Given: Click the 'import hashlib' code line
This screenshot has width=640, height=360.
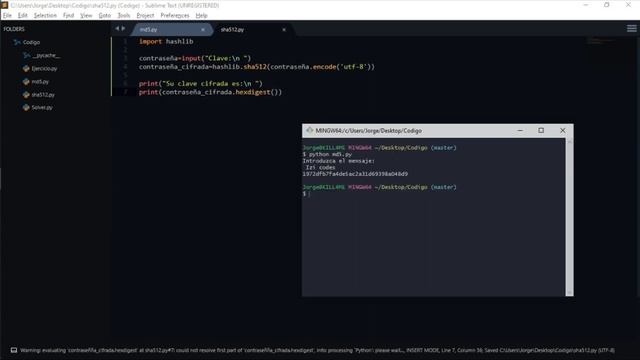Looking at the screenshot, I should [166, 41].
